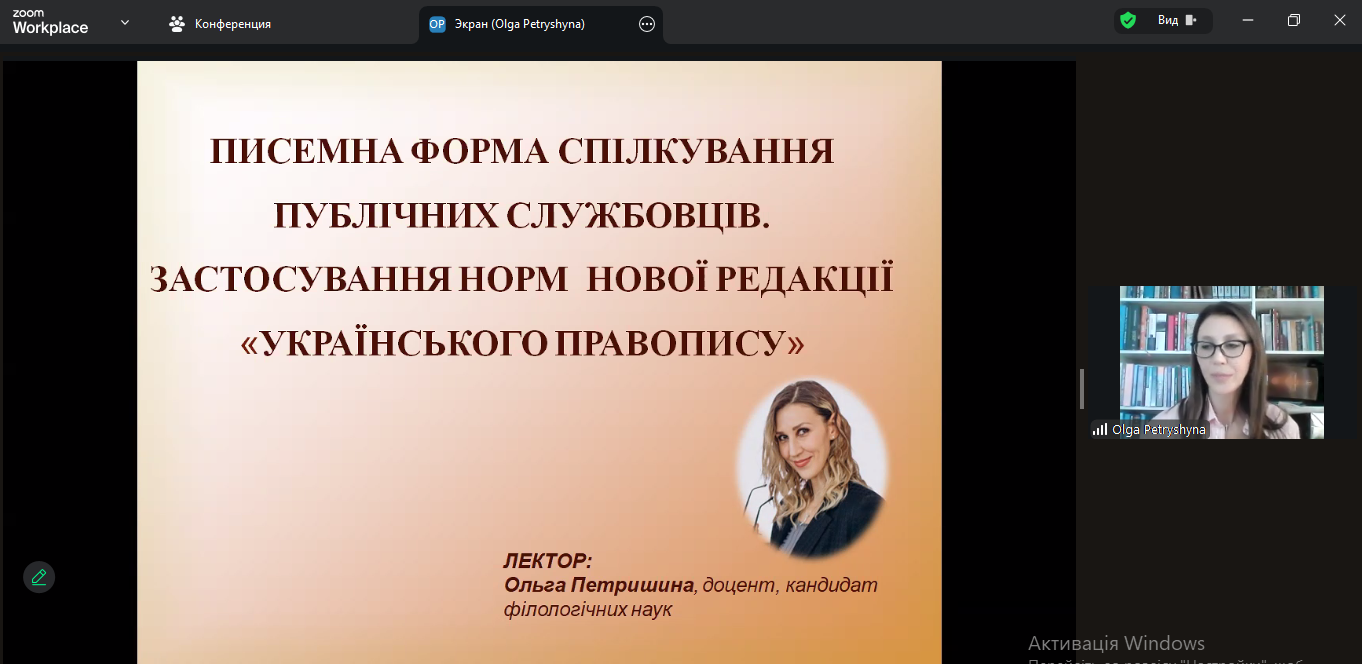Viewport: 1362px width, 664px height.
Task: Click the signal bars icon on video
Action: [x=1100, y=430]
